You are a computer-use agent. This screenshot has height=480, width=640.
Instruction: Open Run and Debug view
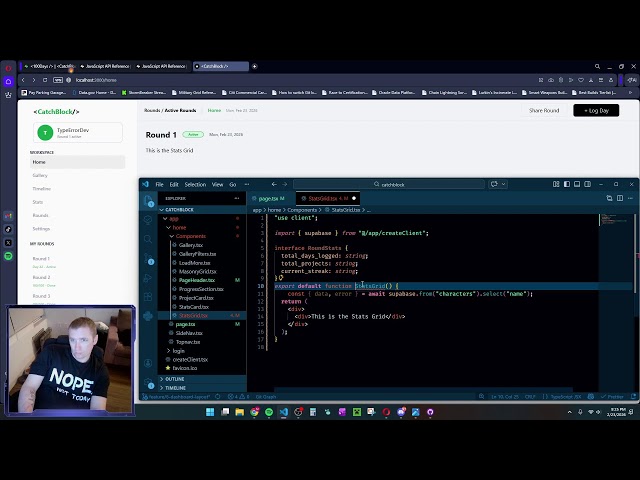click(x=148, y=278)
